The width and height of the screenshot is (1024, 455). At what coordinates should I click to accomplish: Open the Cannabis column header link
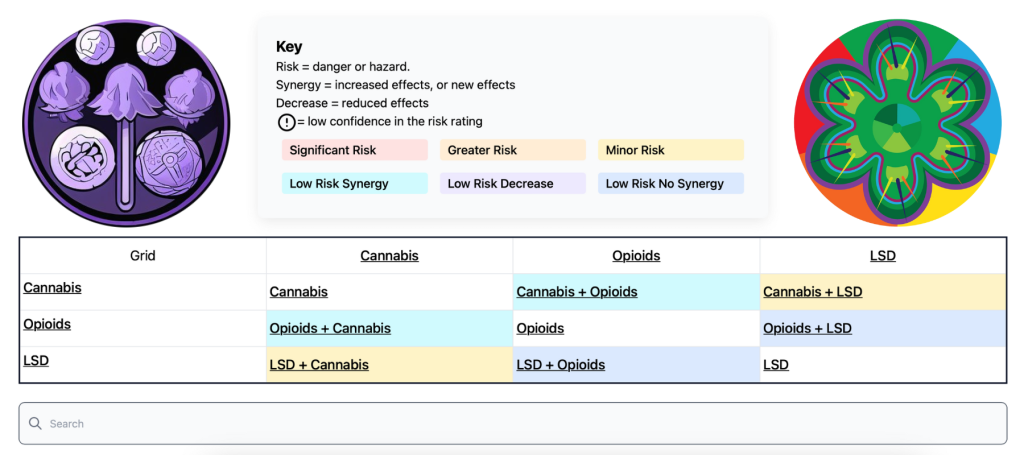(x=389, y=256)
